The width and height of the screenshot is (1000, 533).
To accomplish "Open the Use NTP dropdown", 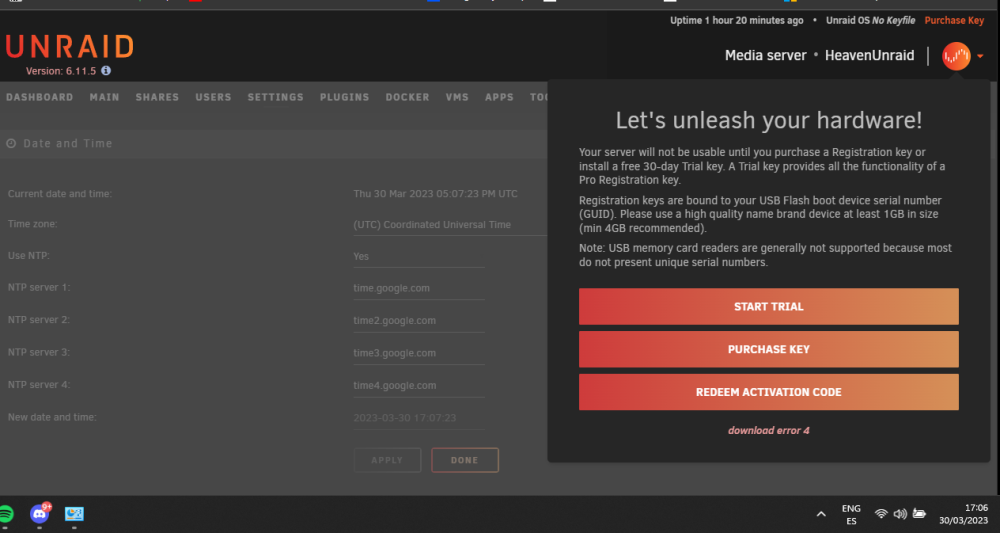I will point(418,256).
